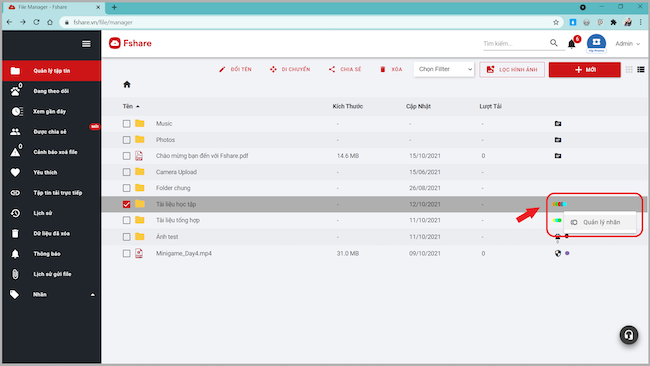Screen dimensions: 650x366
Task: Collapse the Nhãn section arrow
Action: click(93, 295)
